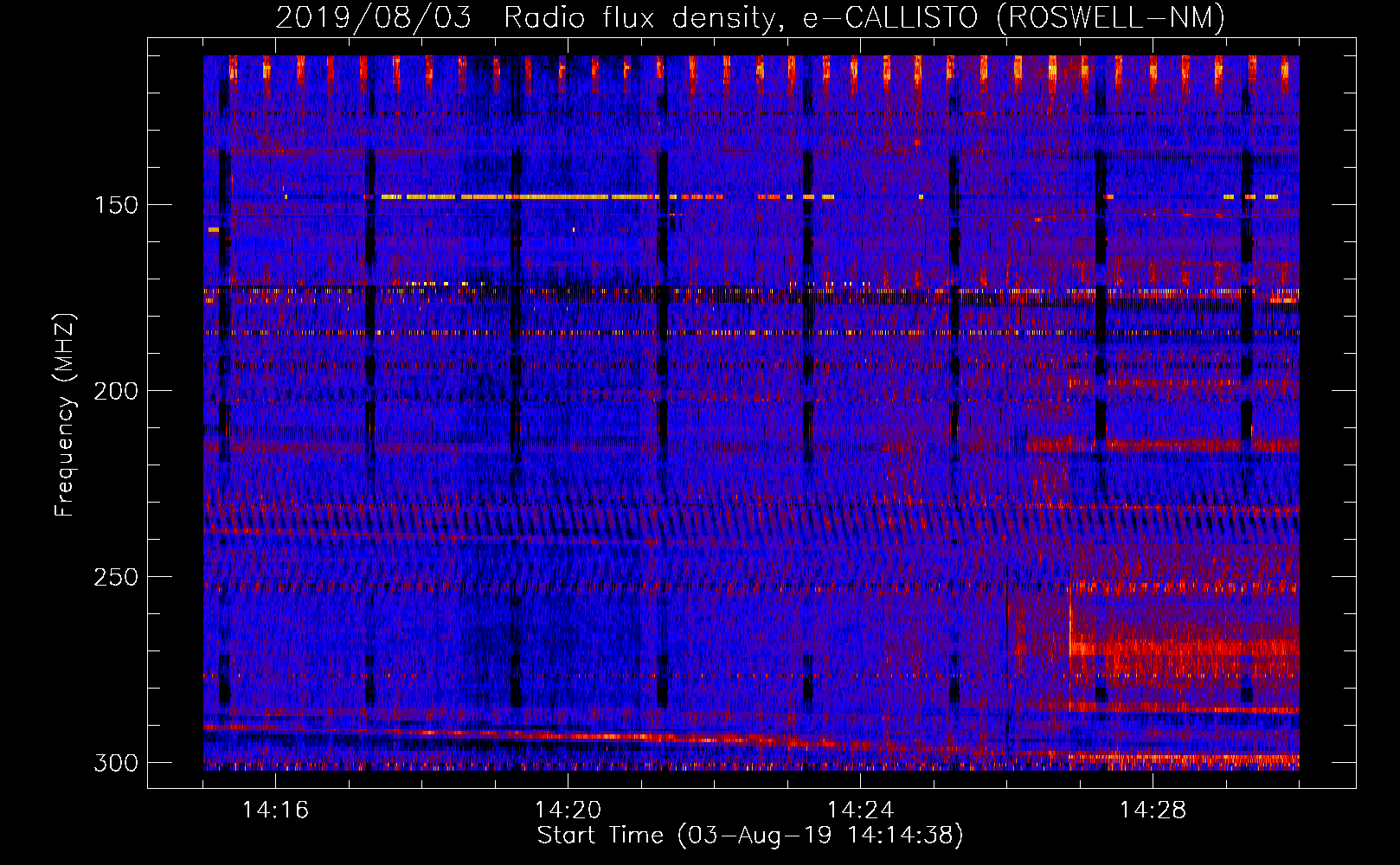Click the plot title "Radio flux density, e-CALLISTO (ROSWELL-NM)"
Viewport: 1400px width, 865px height.
[864, 17]
